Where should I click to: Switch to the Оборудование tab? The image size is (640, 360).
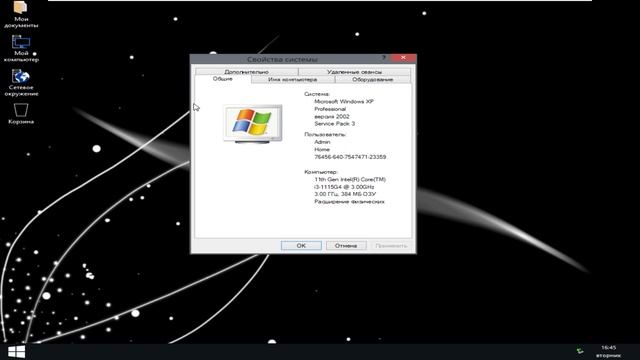point(373,80)
